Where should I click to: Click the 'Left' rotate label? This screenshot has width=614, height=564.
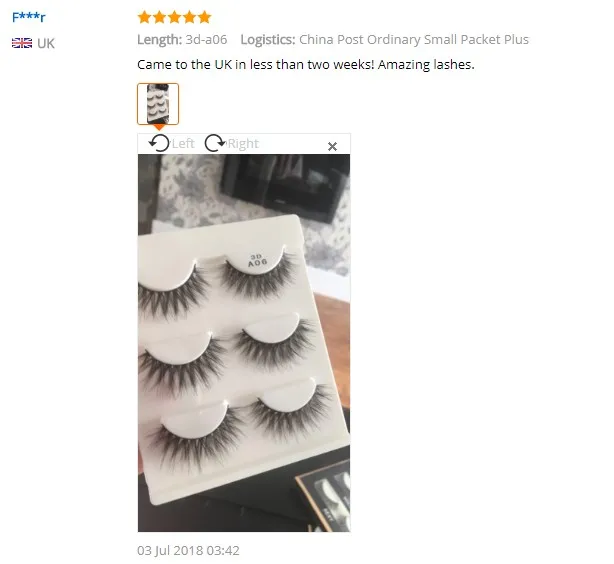(x=183, y=144)
